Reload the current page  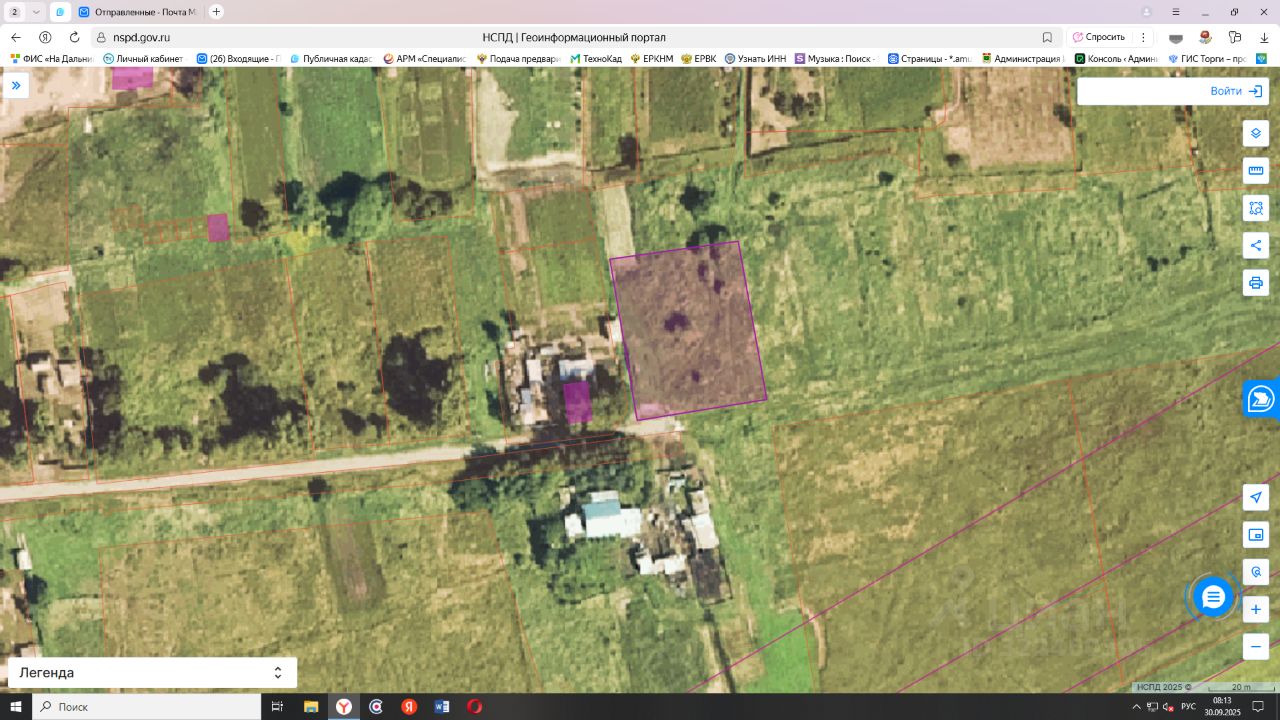click(74, 37)
